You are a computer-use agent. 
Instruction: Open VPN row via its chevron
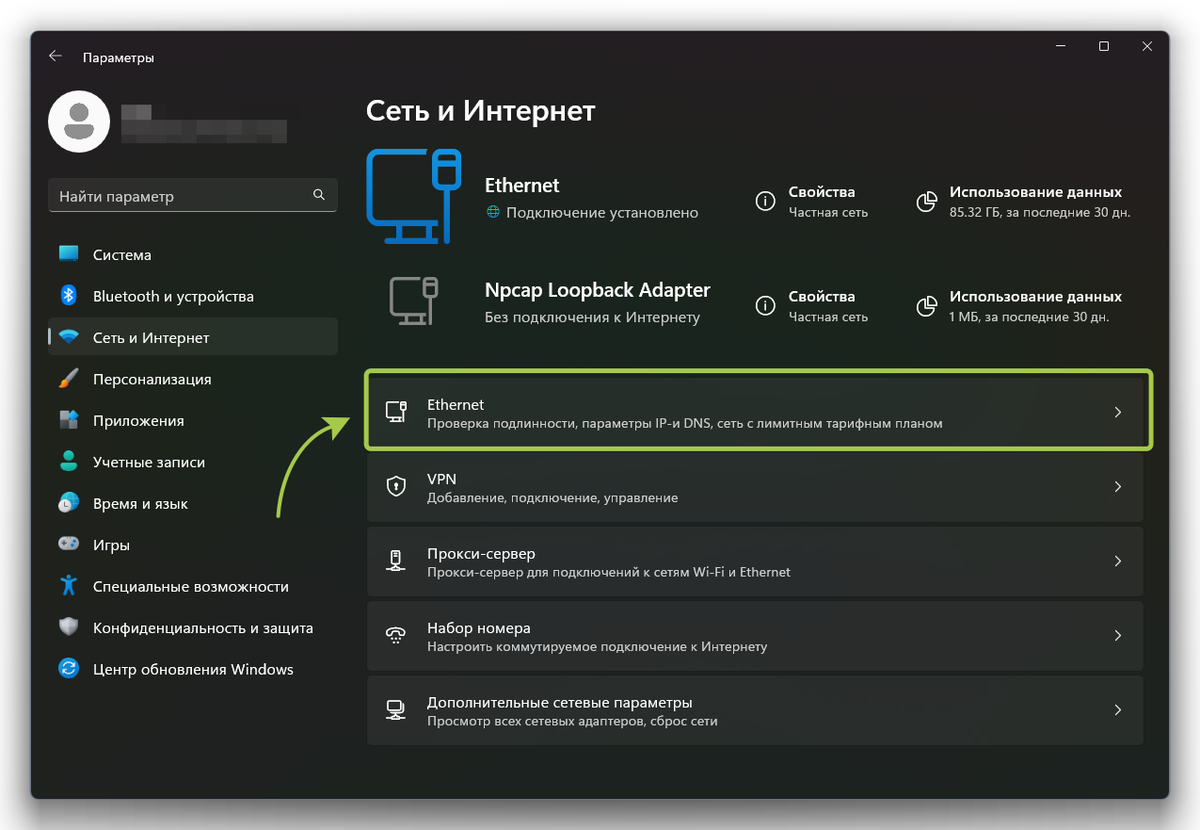click(1118, 486)
